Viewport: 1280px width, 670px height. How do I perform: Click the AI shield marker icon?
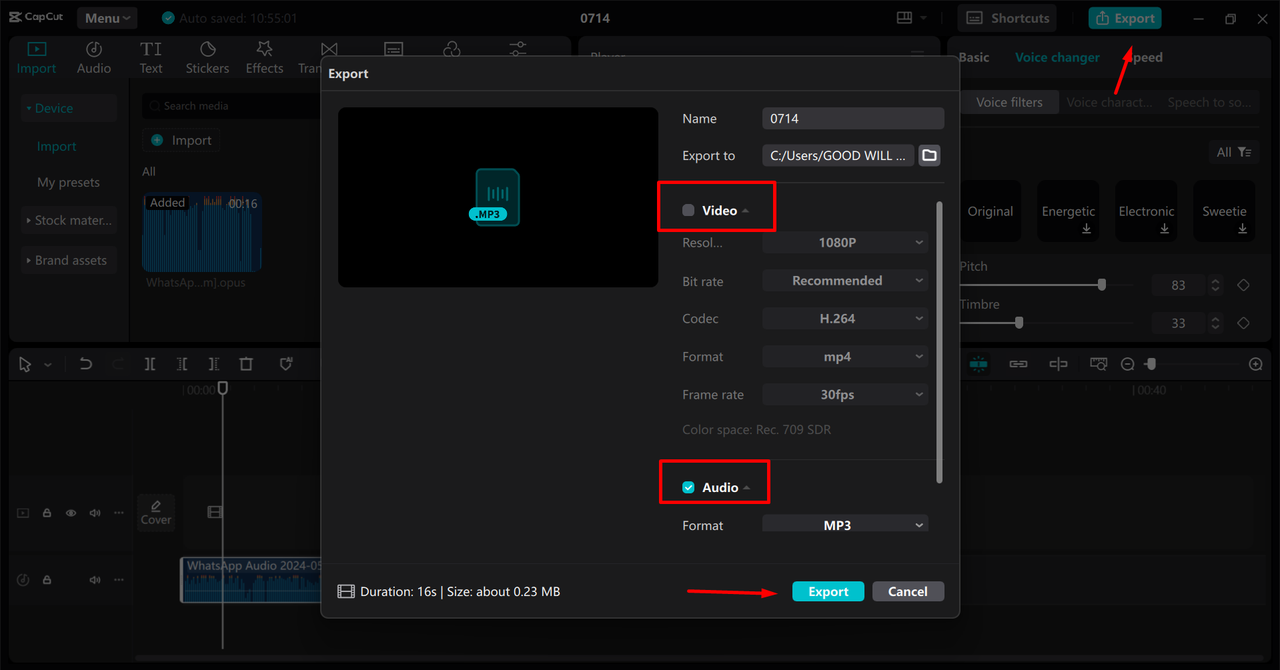coord(286,364)
